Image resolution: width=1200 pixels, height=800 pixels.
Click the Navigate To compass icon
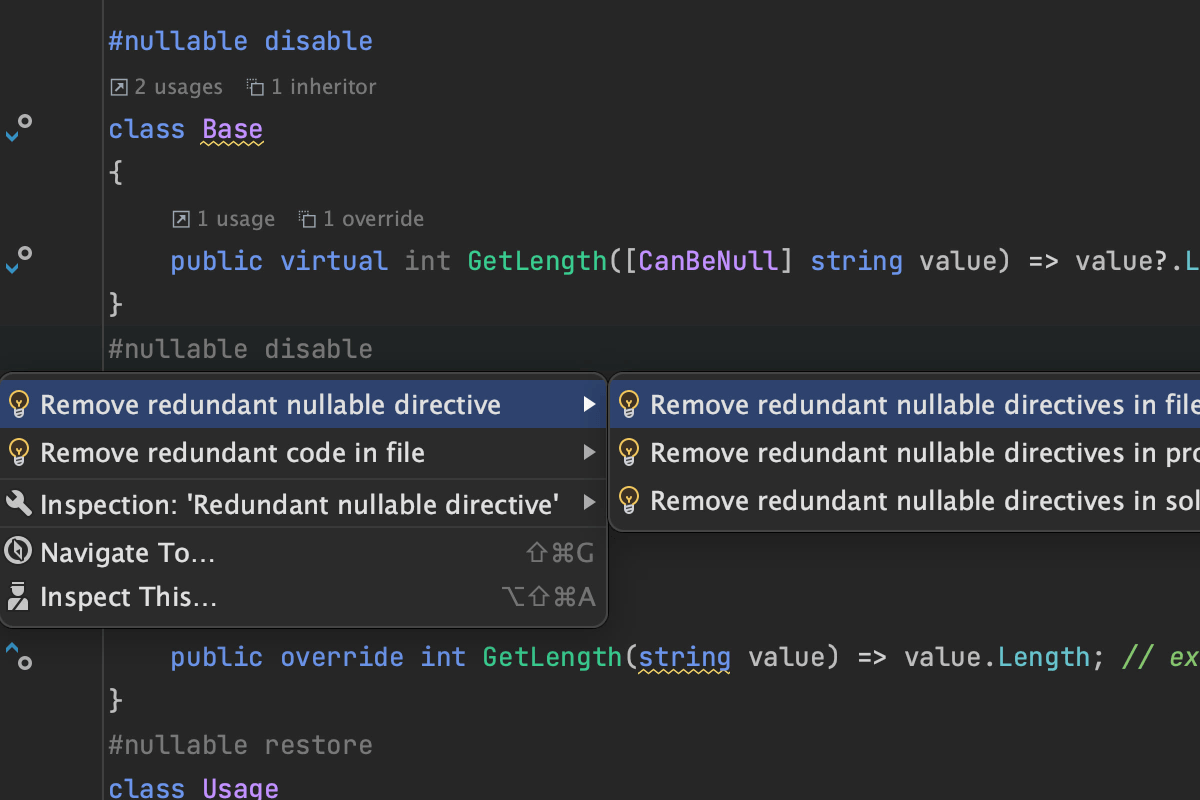coord(18,551)
